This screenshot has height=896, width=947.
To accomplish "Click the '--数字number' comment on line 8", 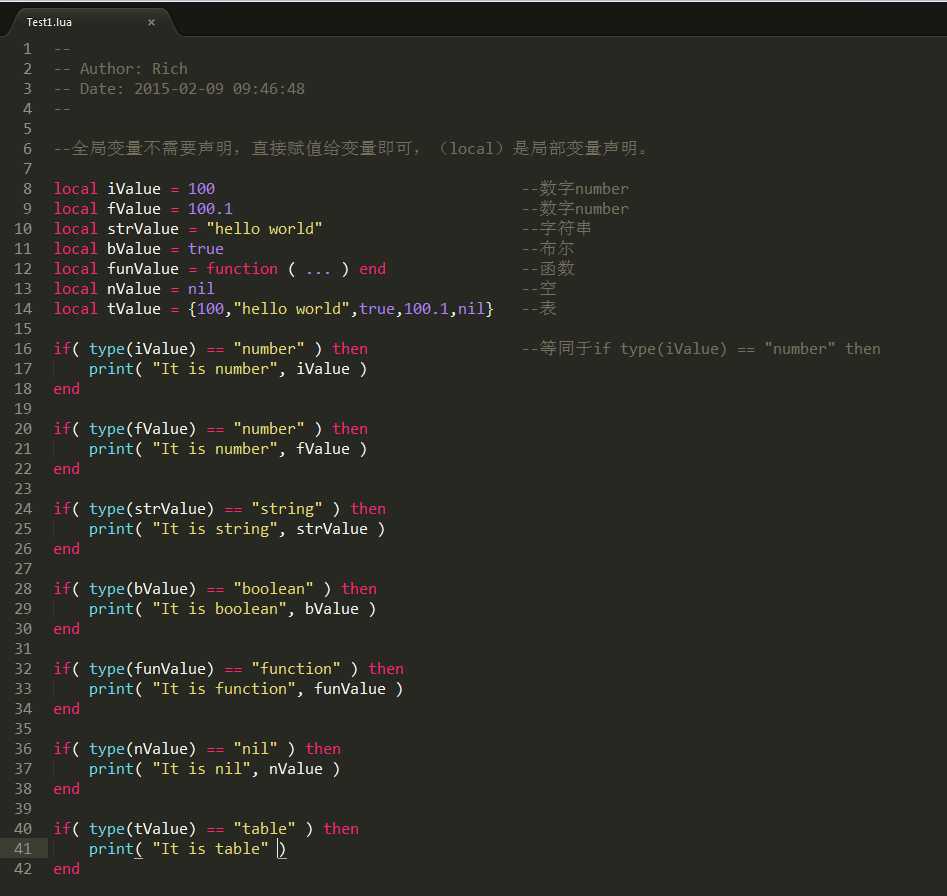I will tap(575, 189).
